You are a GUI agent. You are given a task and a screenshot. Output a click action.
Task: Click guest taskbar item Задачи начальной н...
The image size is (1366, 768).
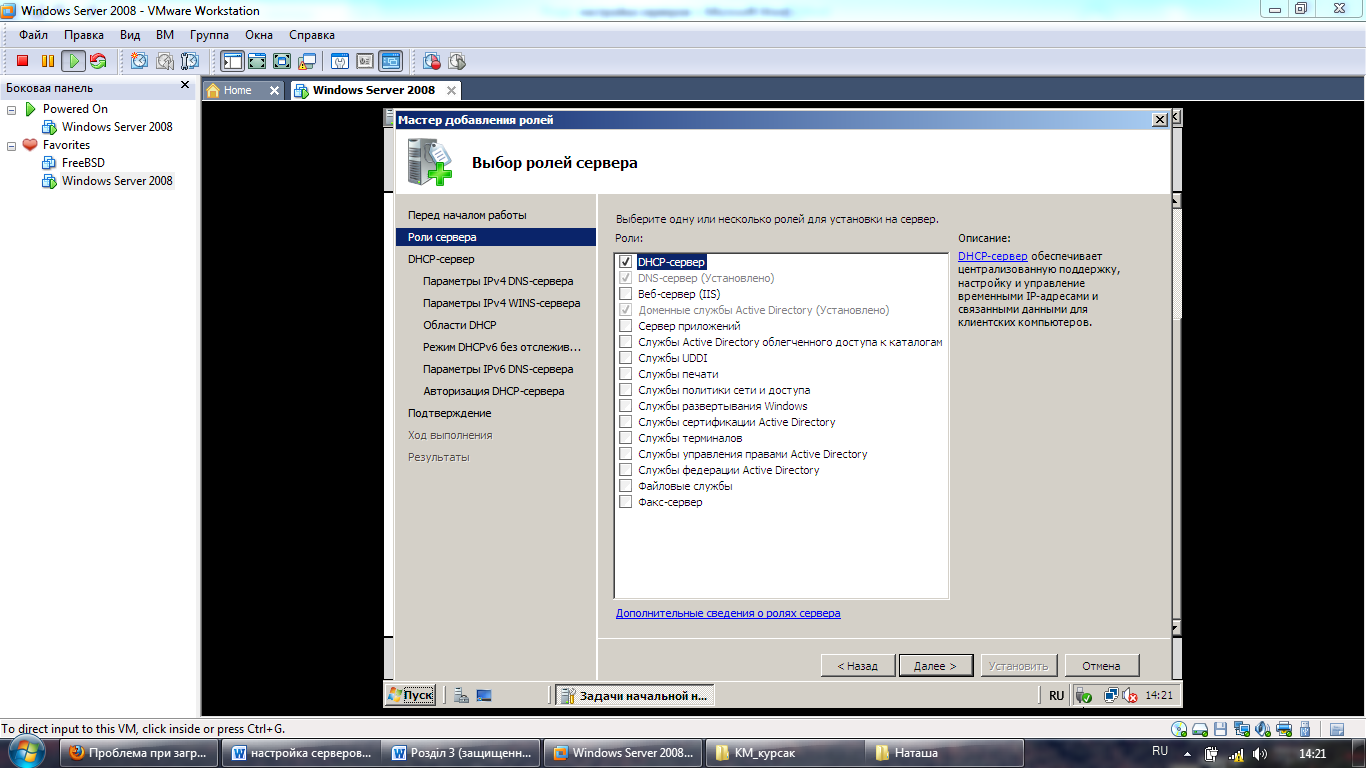click(x=634, y=695)
